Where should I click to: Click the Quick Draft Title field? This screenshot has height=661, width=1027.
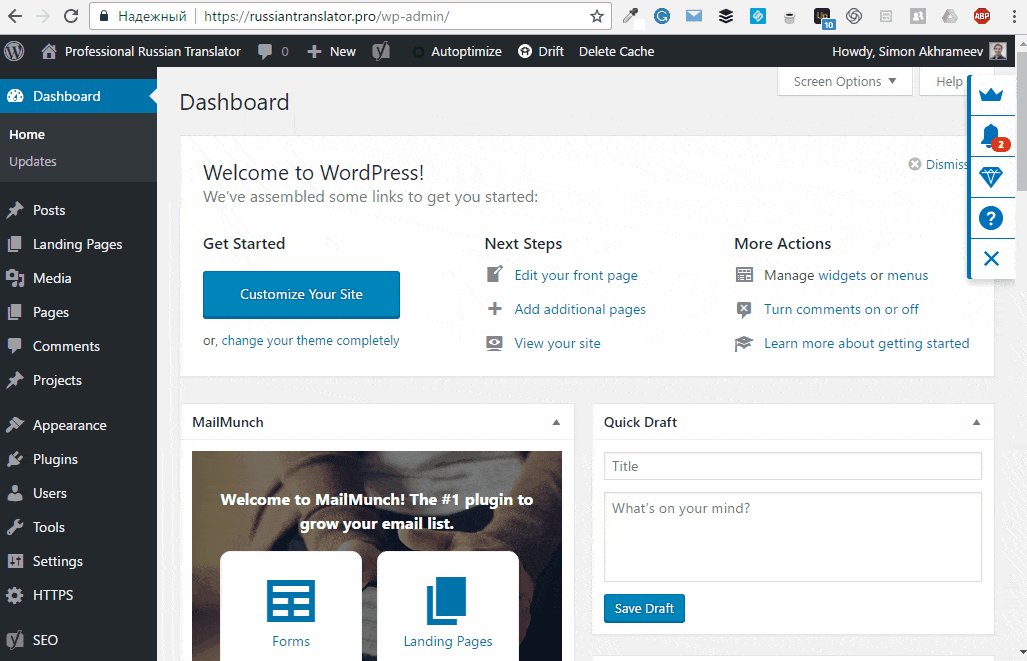pyautogui.click(x=793, y=466)
